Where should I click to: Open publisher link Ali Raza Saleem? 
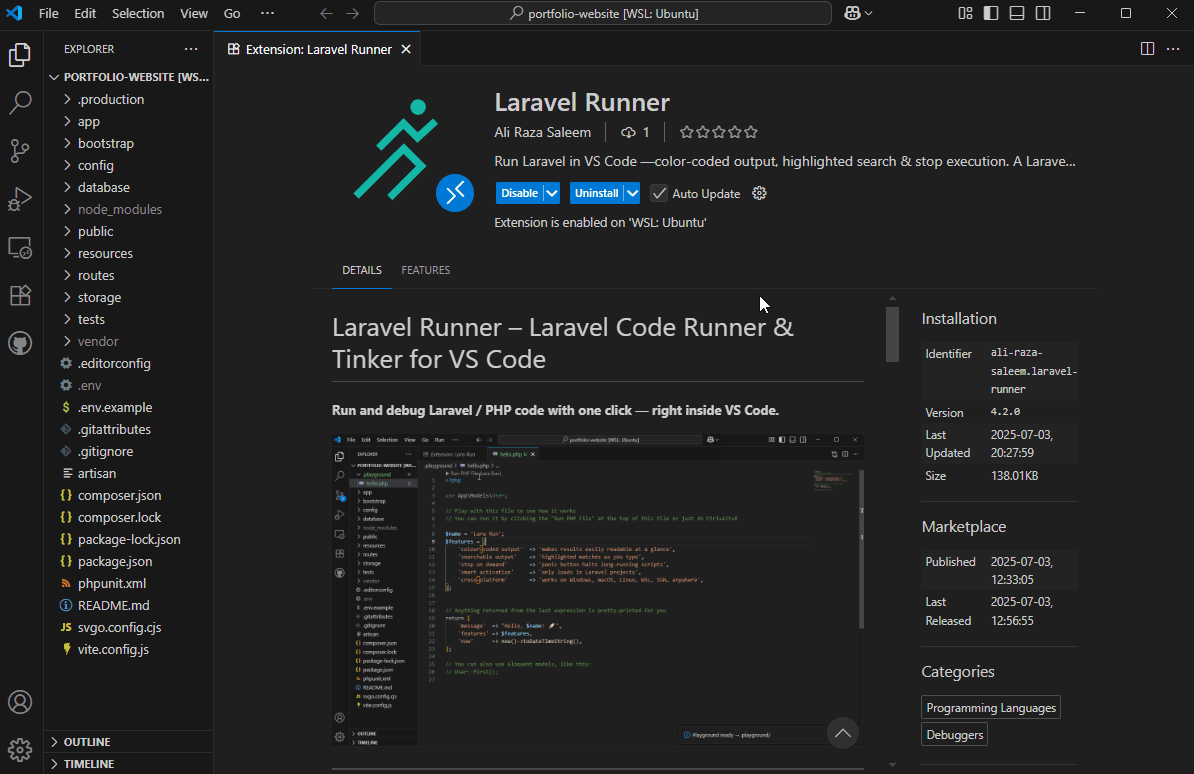click(x=543, y=132)
